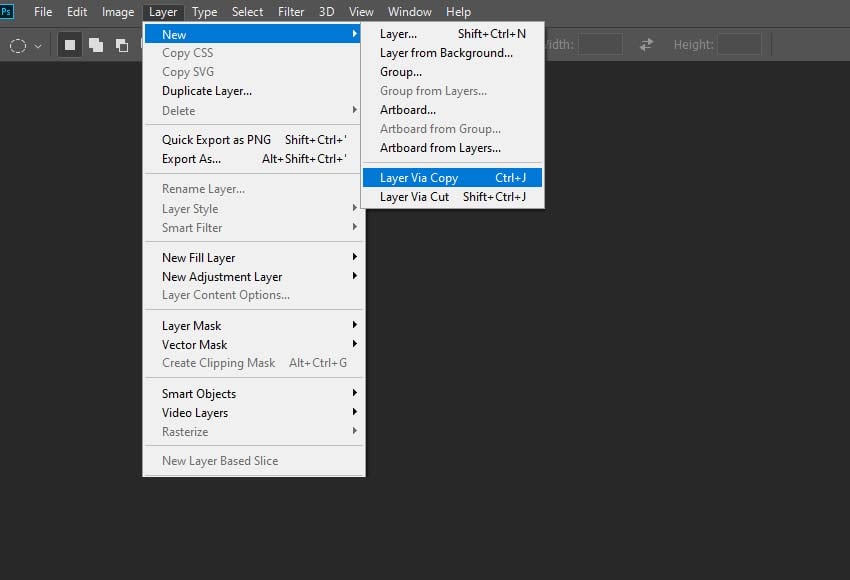This screenshot has height=580, width=850.
Task: Click the Height input field
Action: click(x=739, y=44)
